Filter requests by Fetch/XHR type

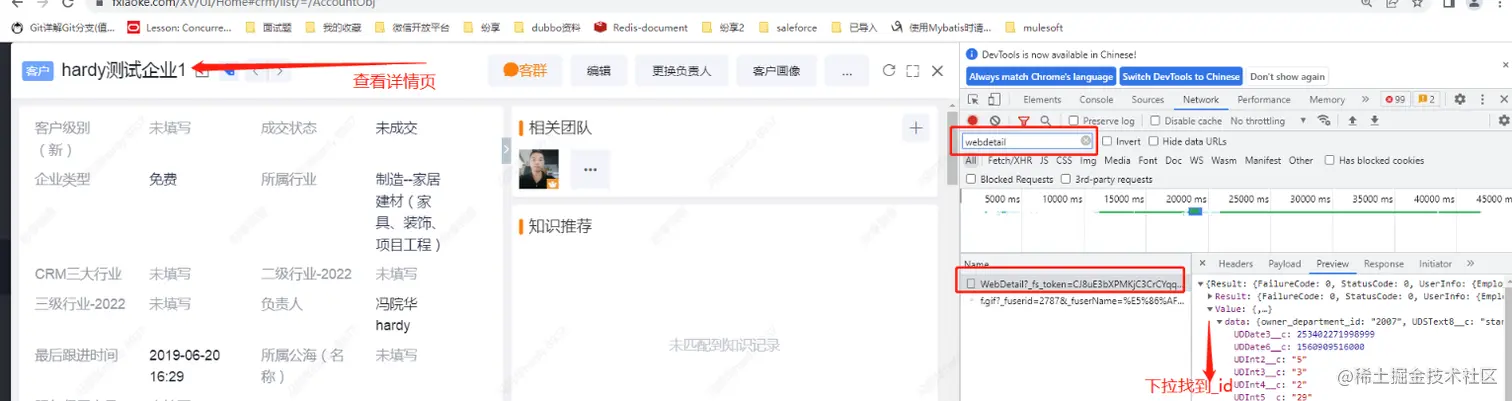pyautogui.click(x=1010, y=160)
